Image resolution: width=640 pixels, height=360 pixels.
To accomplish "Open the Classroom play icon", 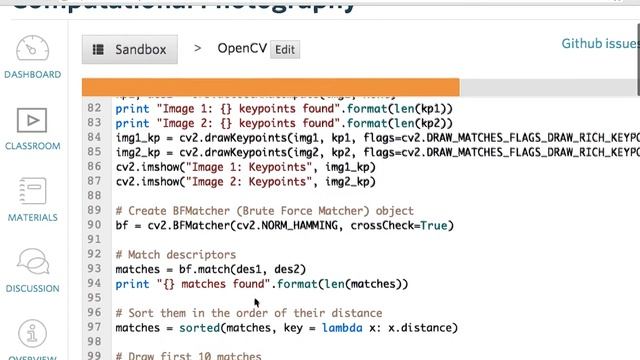I will click(x=32, y=120).
